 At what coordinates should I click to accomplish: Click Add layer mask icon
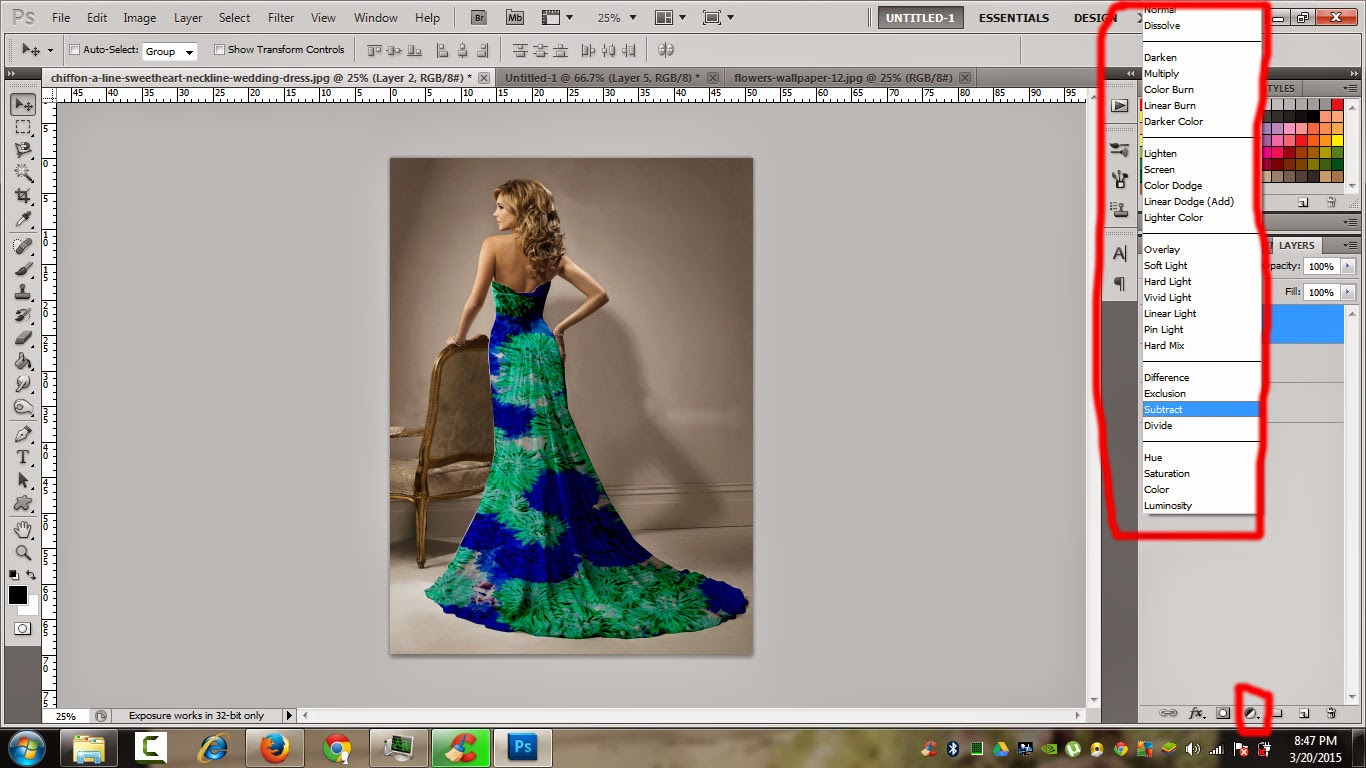(x=1223, y=713)
